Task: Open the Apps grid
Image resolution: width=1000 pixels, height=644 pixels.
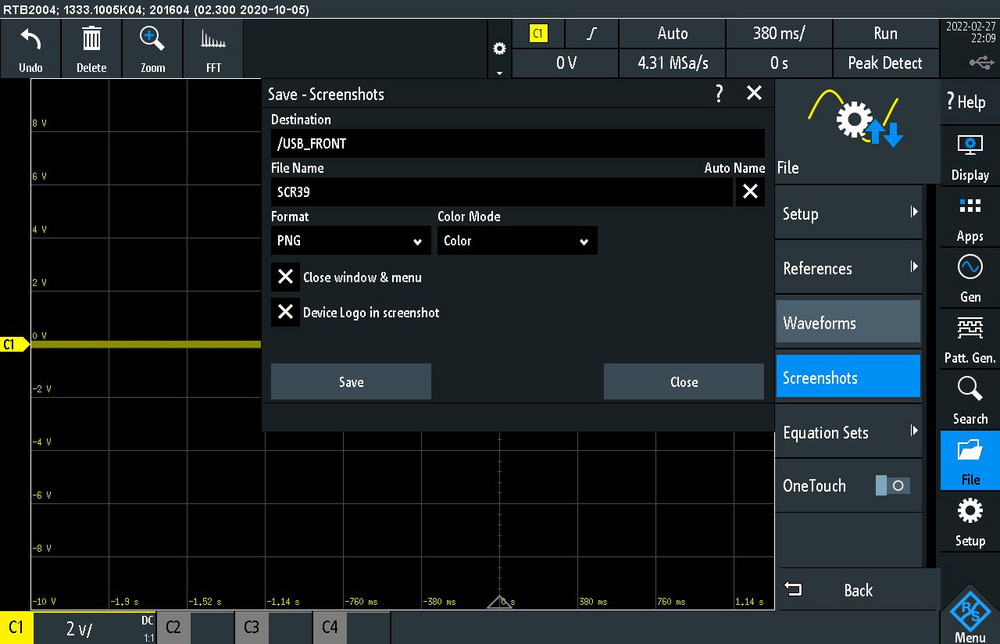Action: pos(970,219)
